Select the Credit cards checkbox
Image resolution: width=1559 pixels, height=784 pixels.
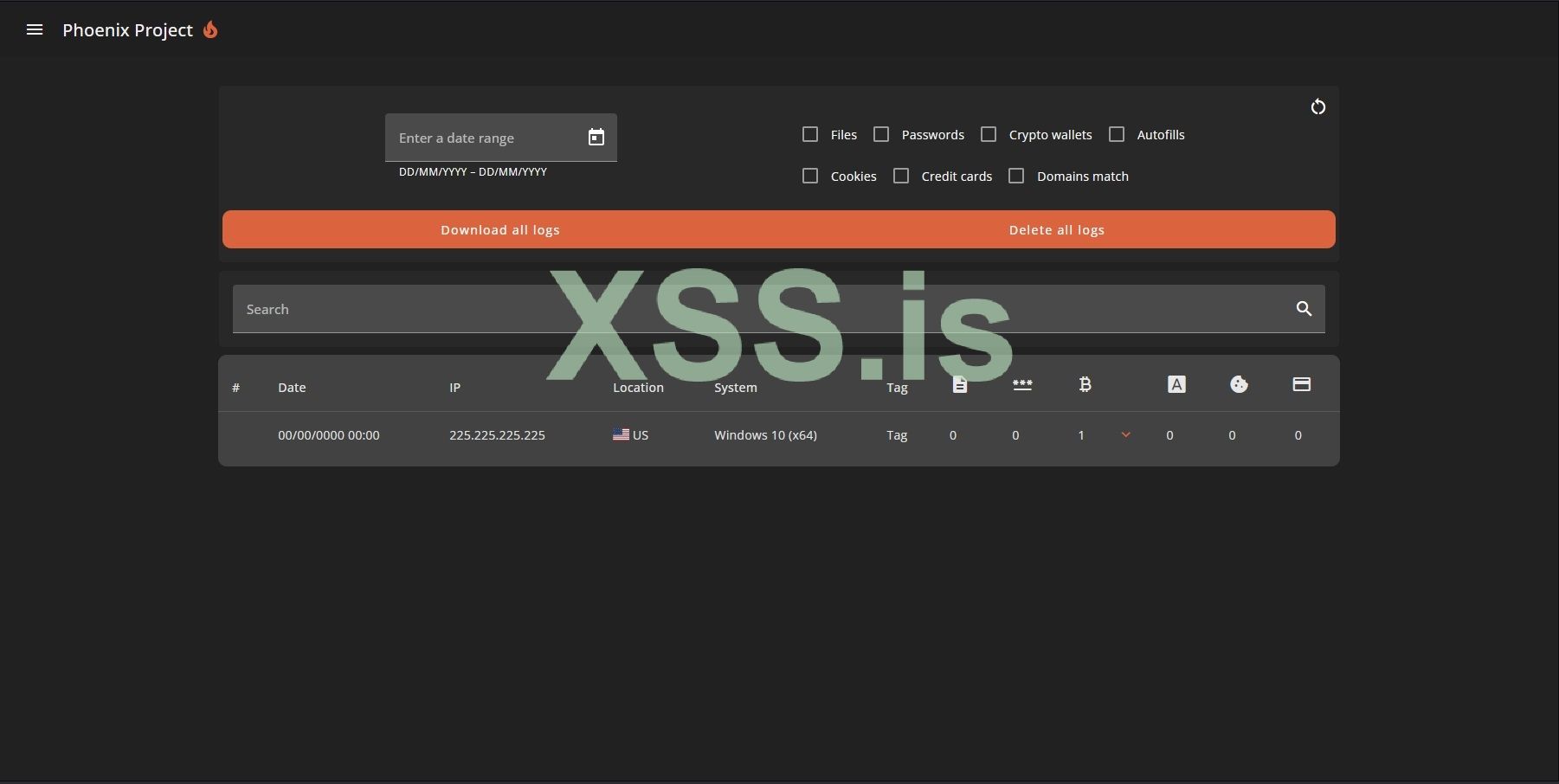point(901,176)
